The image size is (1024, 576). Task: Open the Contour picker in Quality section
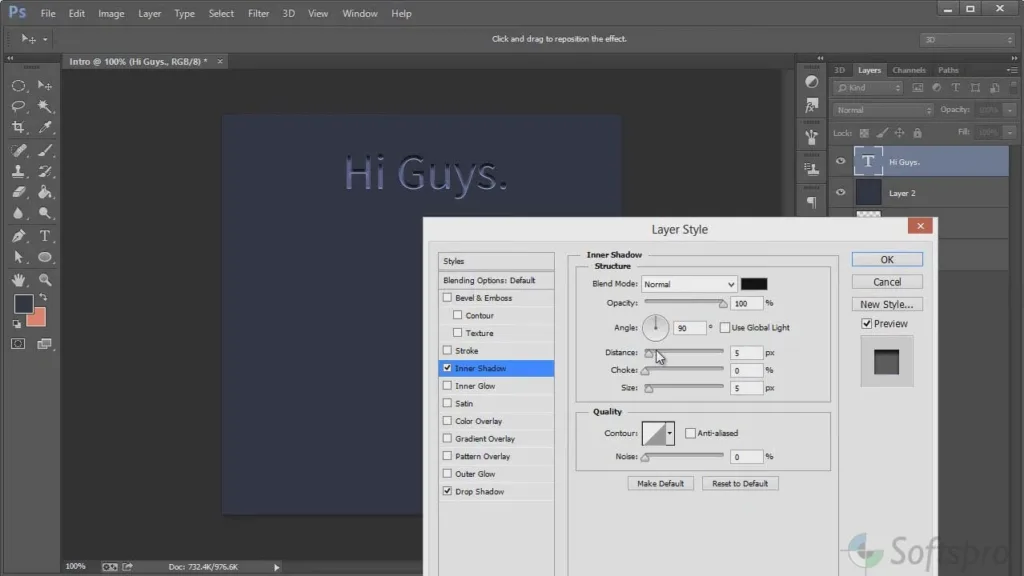tap(660, 433)
